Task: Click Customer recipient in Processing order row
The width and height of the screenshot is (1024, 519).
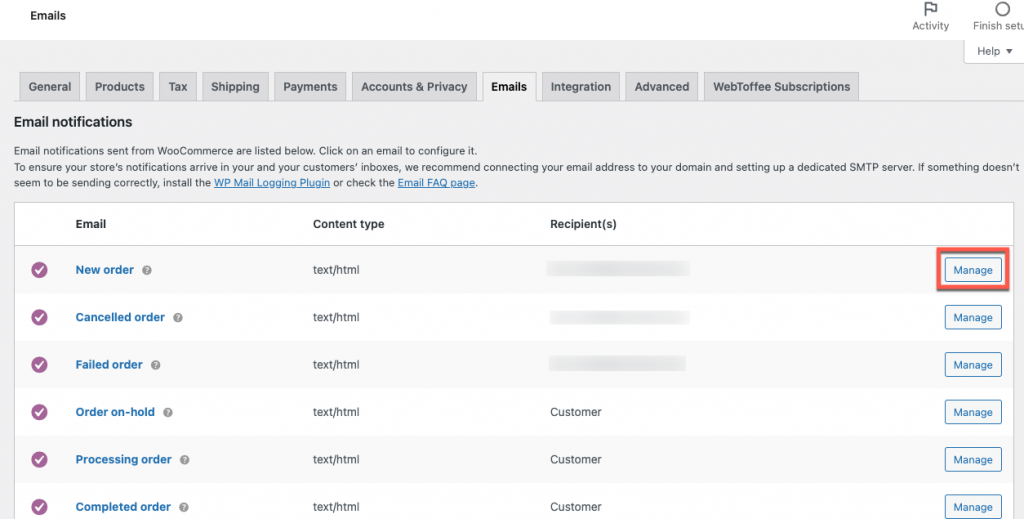Action: click(575, 460)
